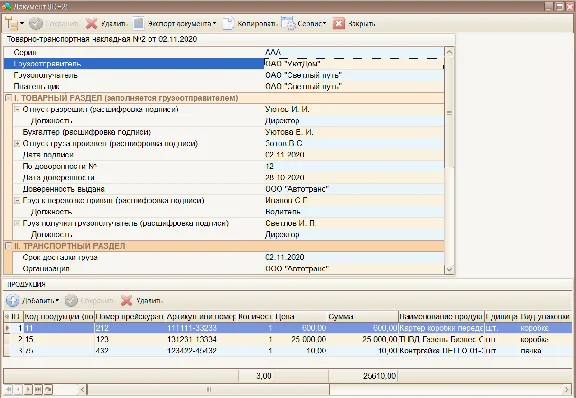Click article cell 111111-33233
Screen dimensions: 576x398
click(x=201, y=328)
